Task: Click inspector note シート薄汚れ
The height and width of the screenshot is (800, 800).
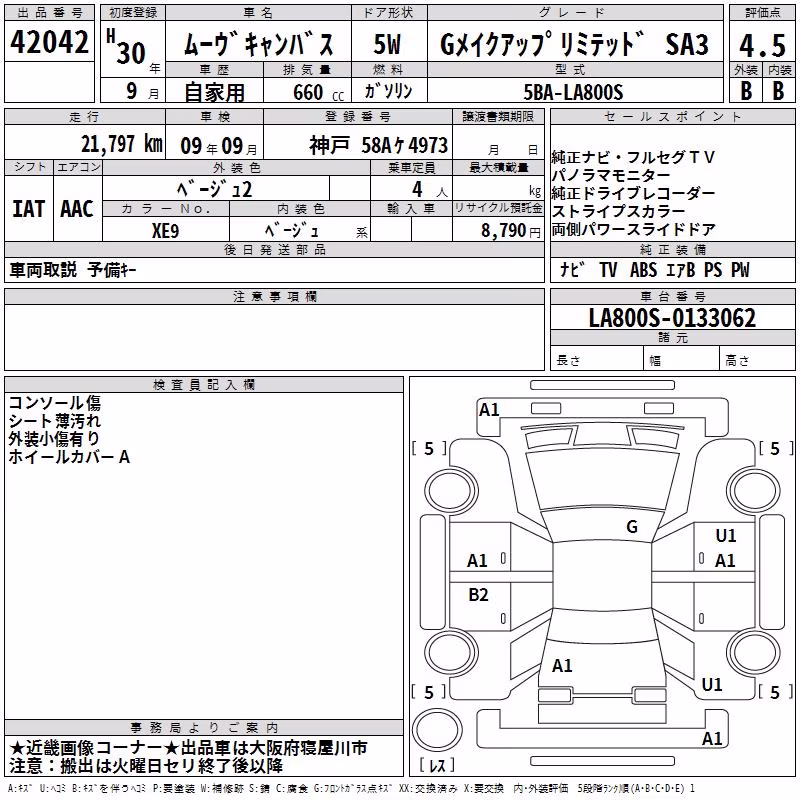Action: [55, 421]
